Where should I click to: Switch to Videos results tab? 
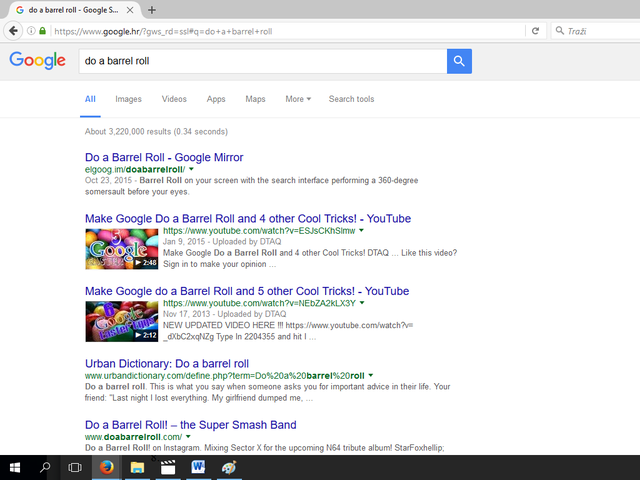tap(174, 99)
